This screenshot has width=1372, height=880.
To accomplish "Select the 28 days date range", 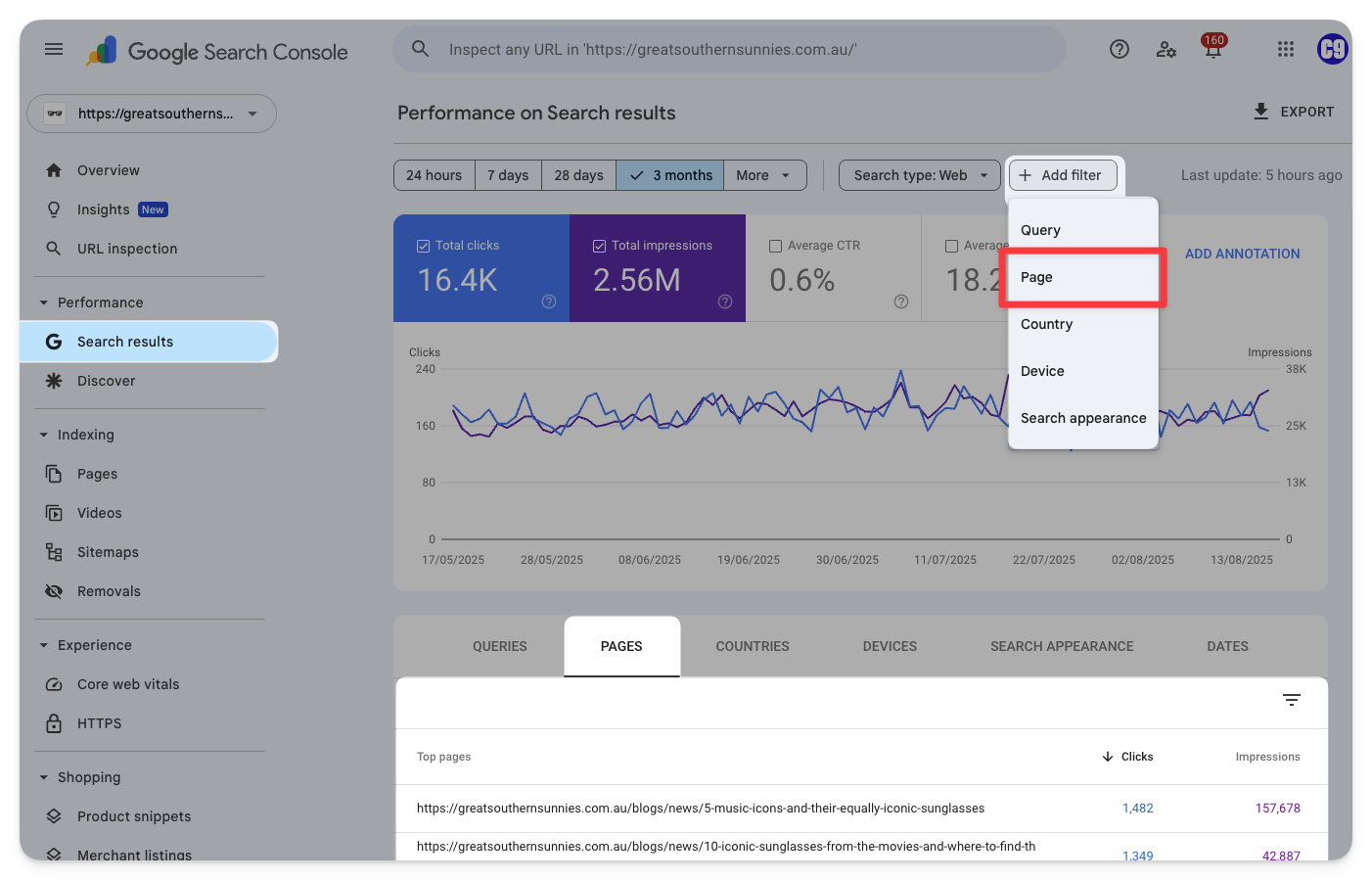I will 578,175.
